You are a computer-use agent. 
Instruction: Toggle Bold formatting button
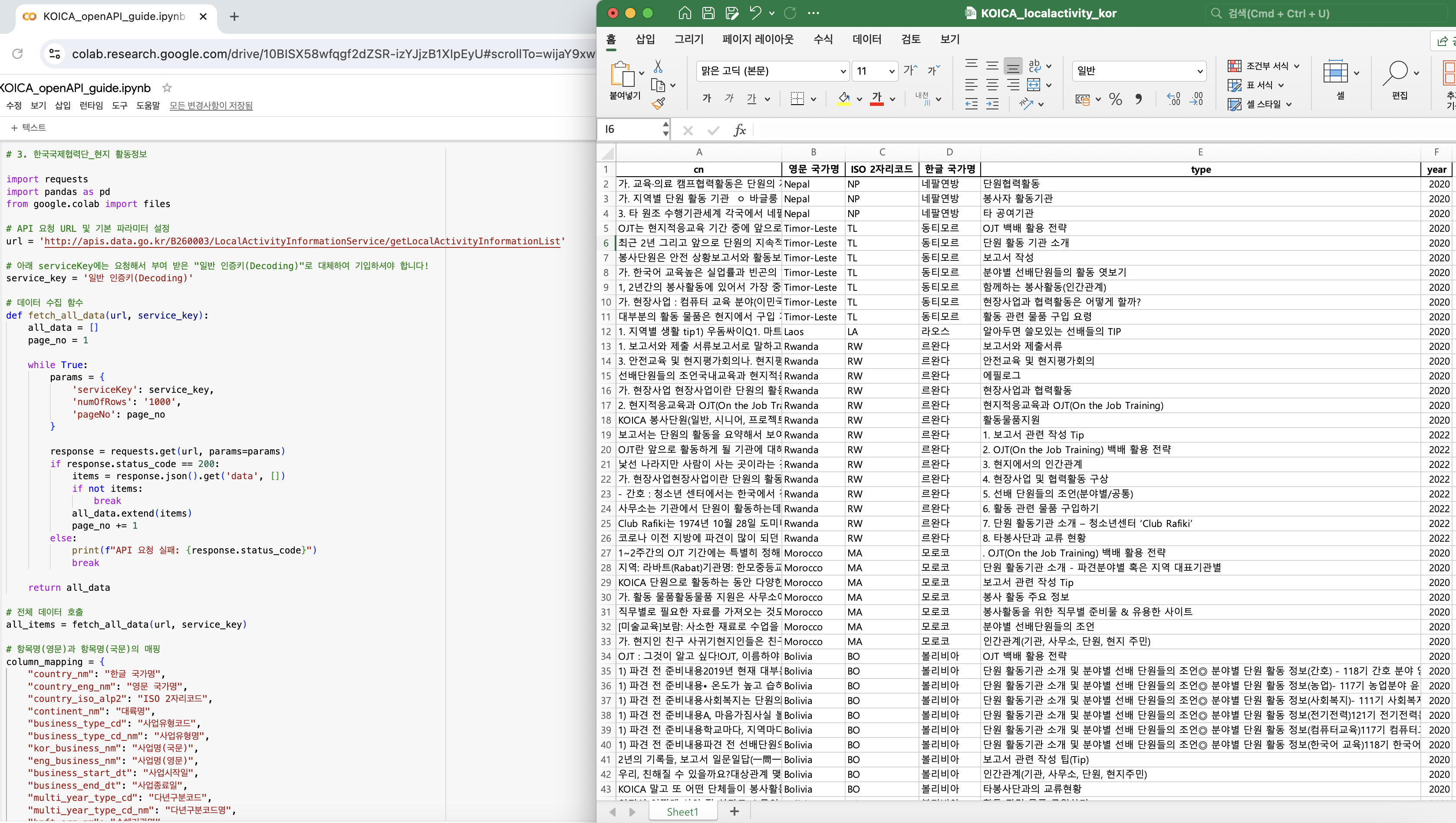tap(707, 99)
